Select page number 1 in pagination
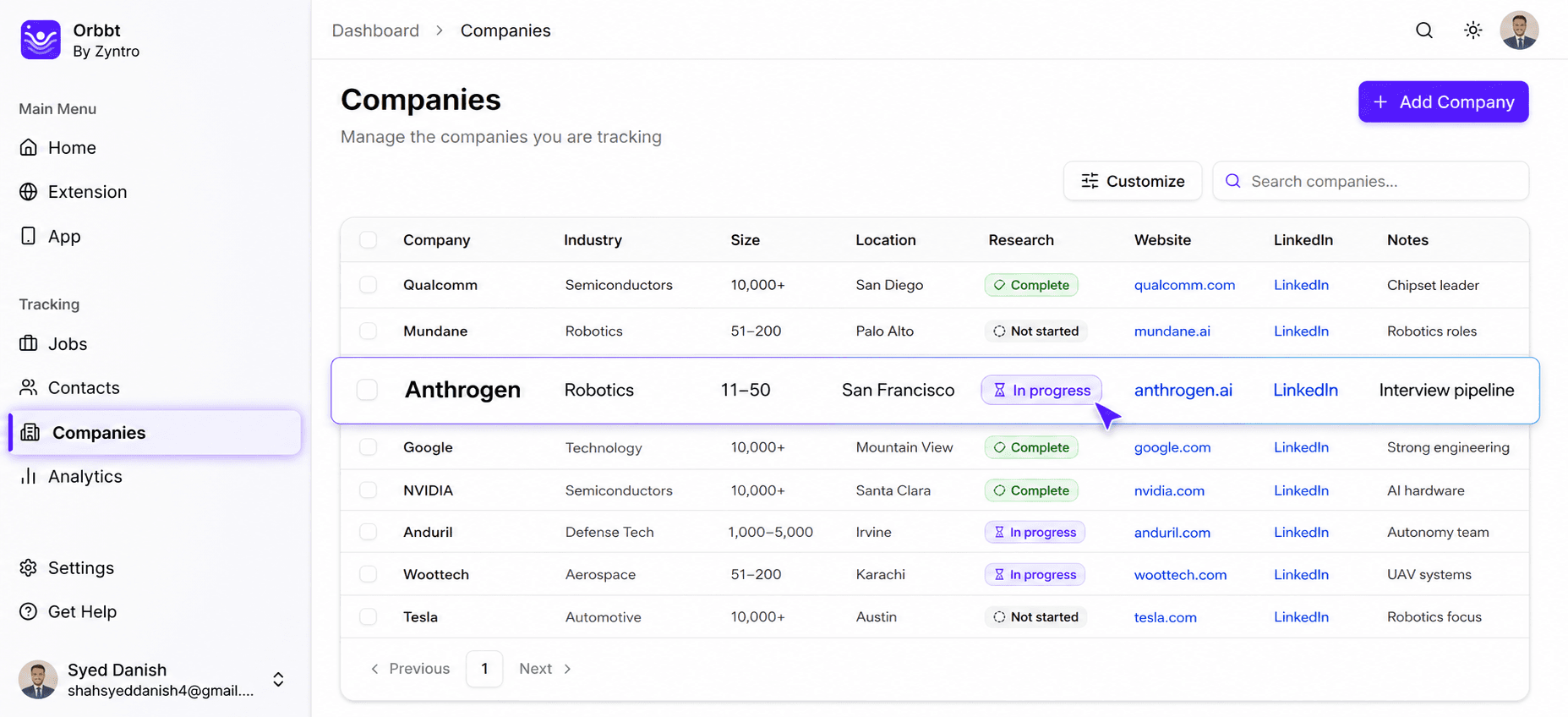This screenshot has width=1568, height=717. point(484,669)
